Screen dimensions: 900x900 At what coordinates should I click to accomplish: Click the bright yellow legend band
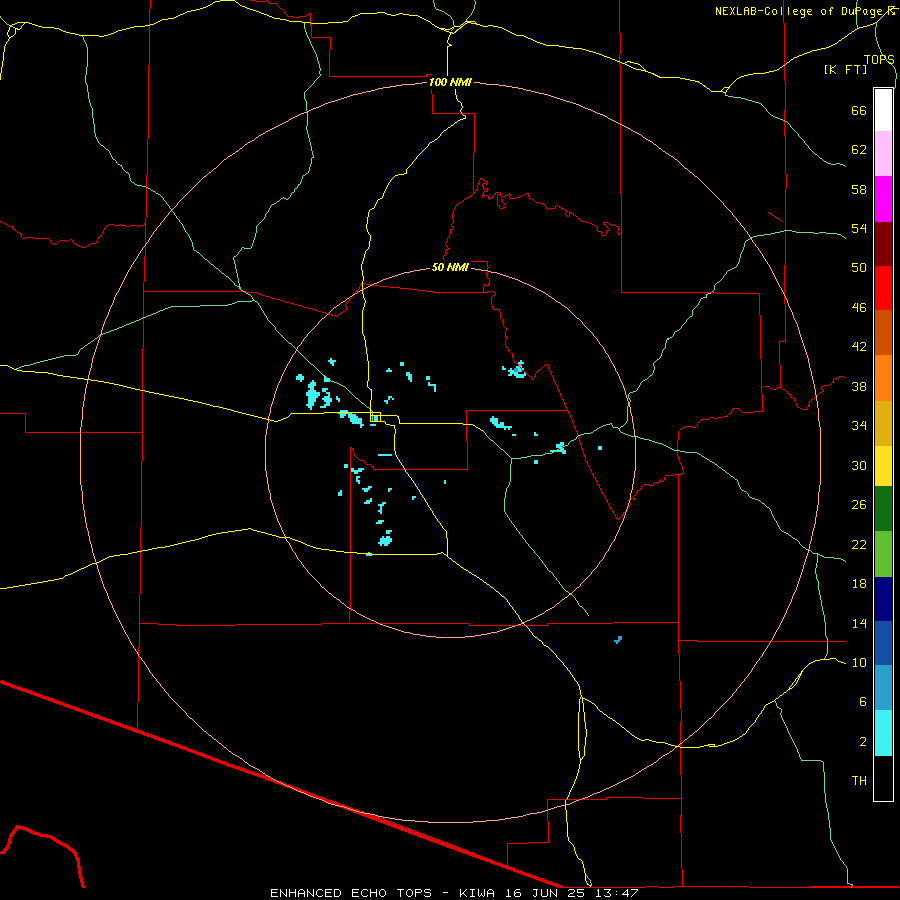pos(883,466)
